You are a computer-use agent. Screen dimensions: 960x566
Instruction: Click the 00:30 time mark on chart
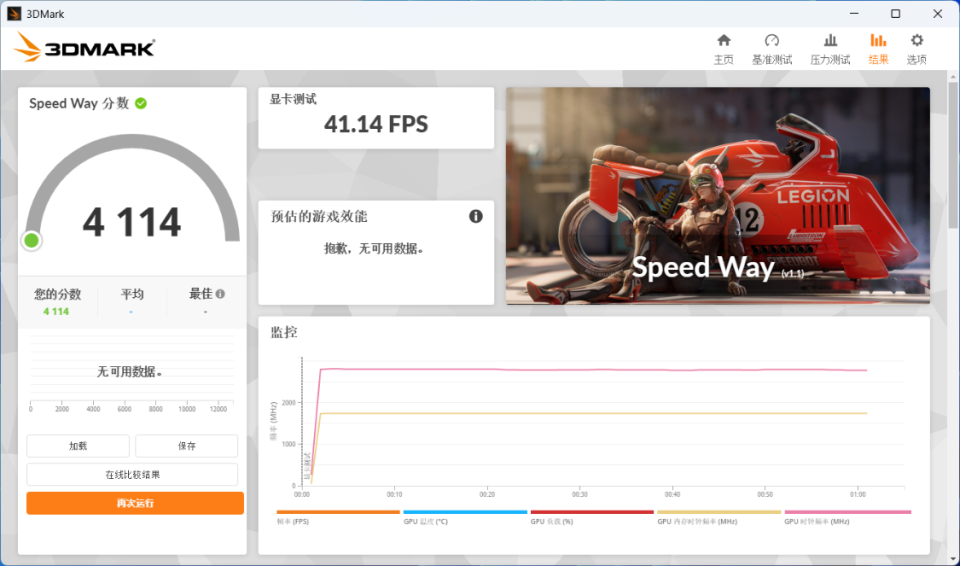tap(580, 494)
